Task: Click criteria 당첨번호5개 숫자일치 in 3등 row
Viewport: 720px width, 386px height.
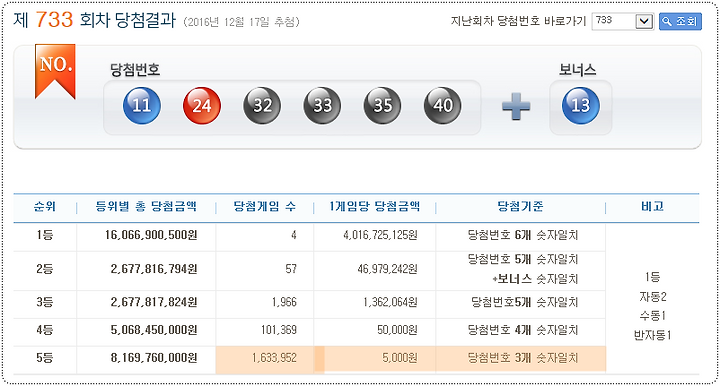Action: pyautogui.click(x=524, y=302)
